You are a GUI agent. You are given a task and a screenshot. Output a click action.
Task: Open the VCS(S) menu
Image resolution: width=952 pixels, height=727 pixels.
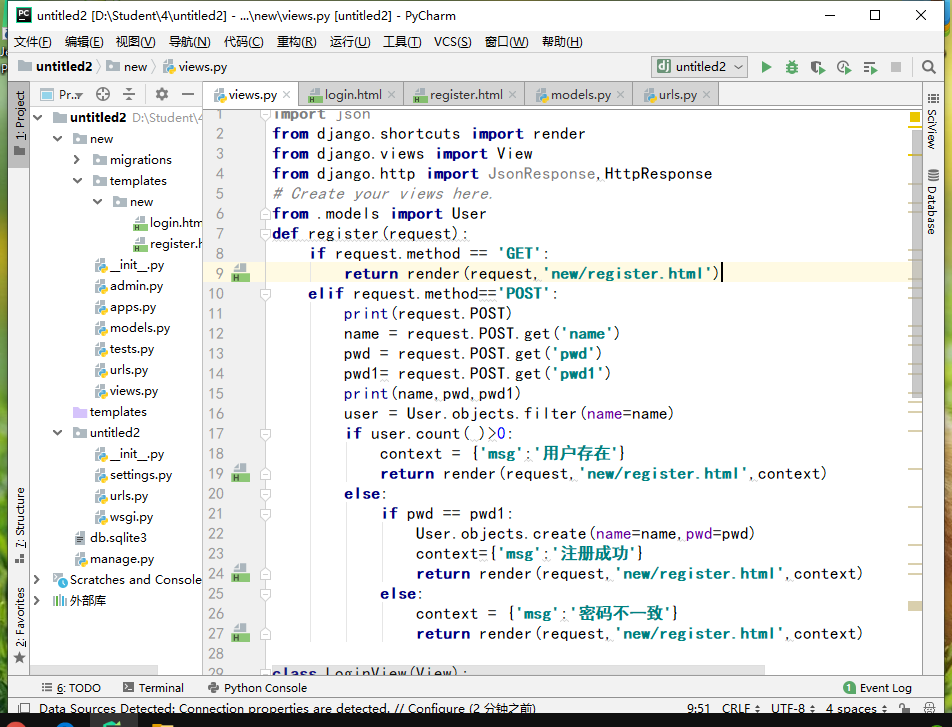pyautogui.click(x=452, y=42)
